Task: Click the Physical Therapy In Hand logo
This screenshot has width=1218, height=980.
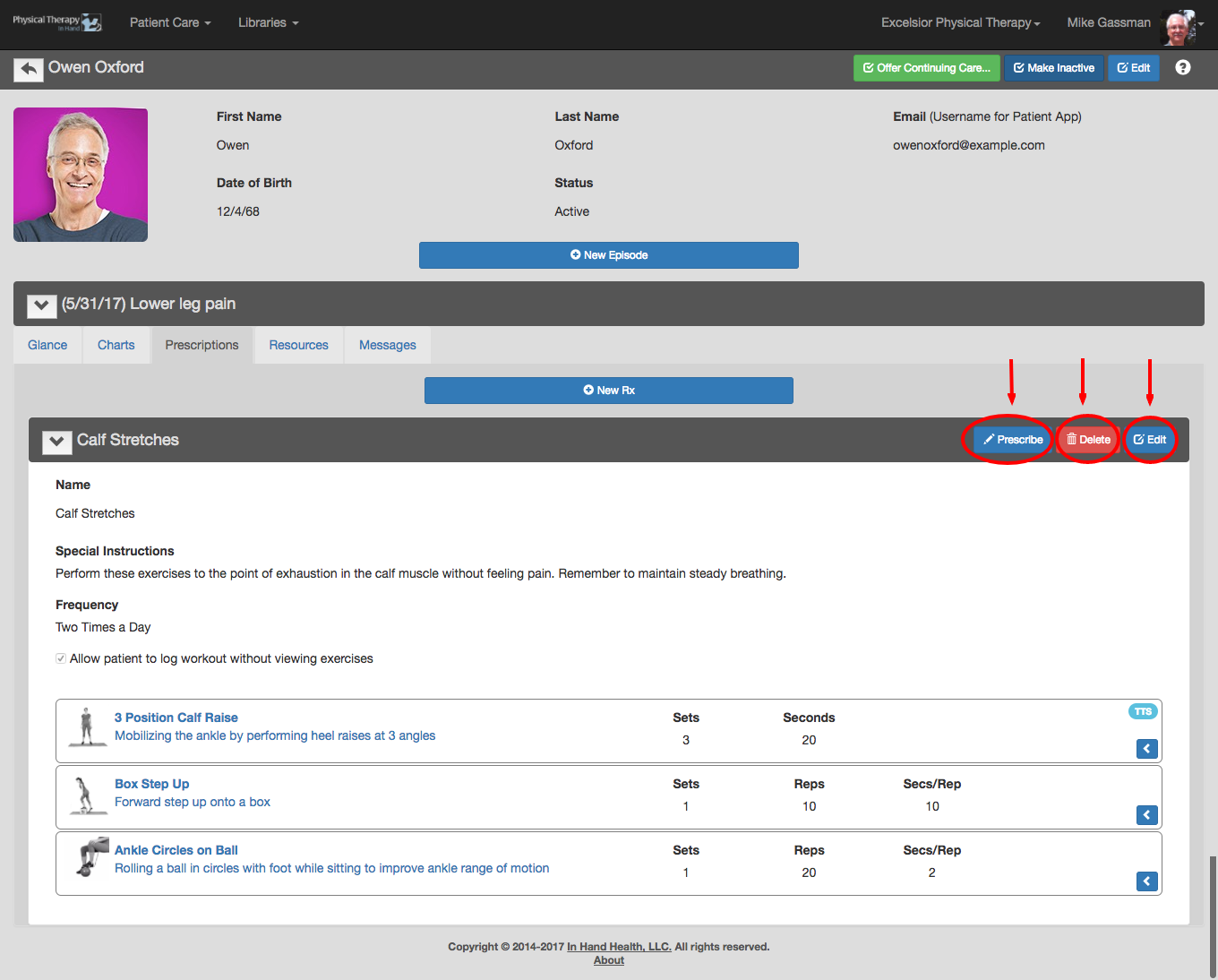Action: click(x=56, y=22)
